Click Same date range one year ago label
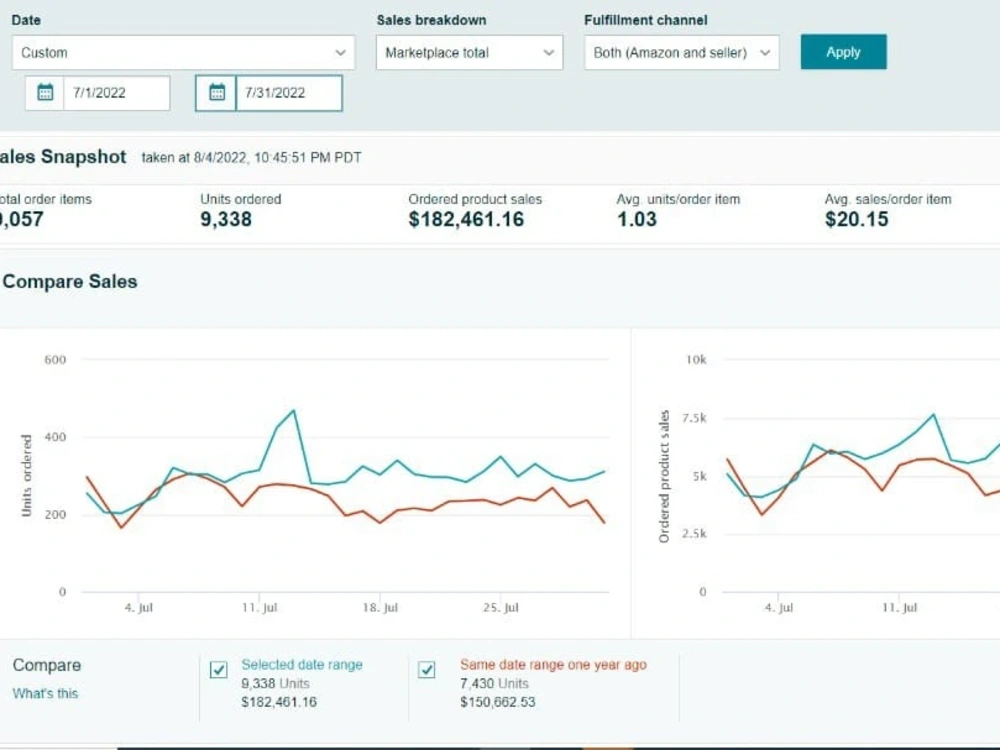 click(553, 665)
